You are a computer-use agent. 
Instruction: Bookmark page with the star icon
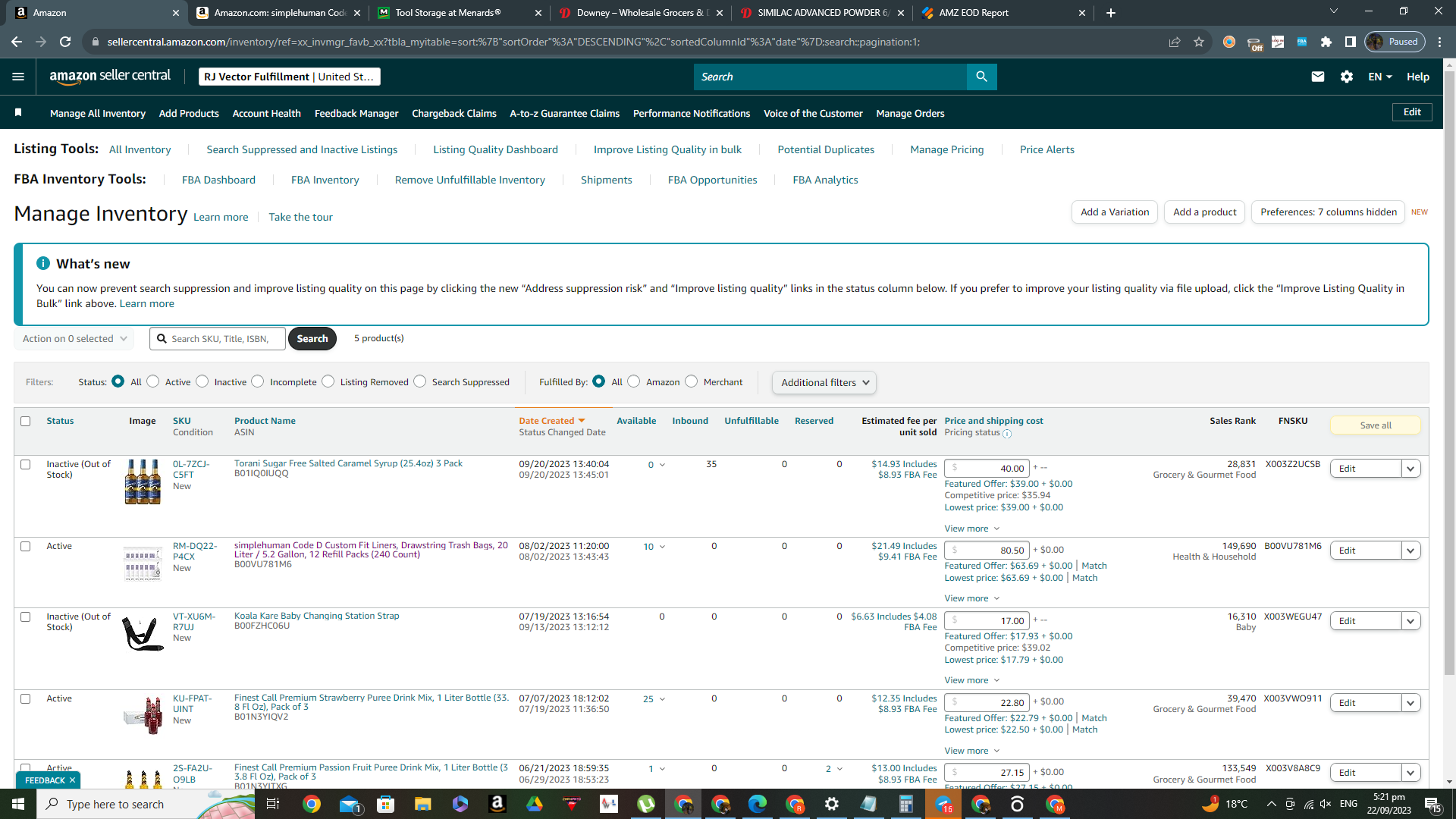[x=1199, y=42]
